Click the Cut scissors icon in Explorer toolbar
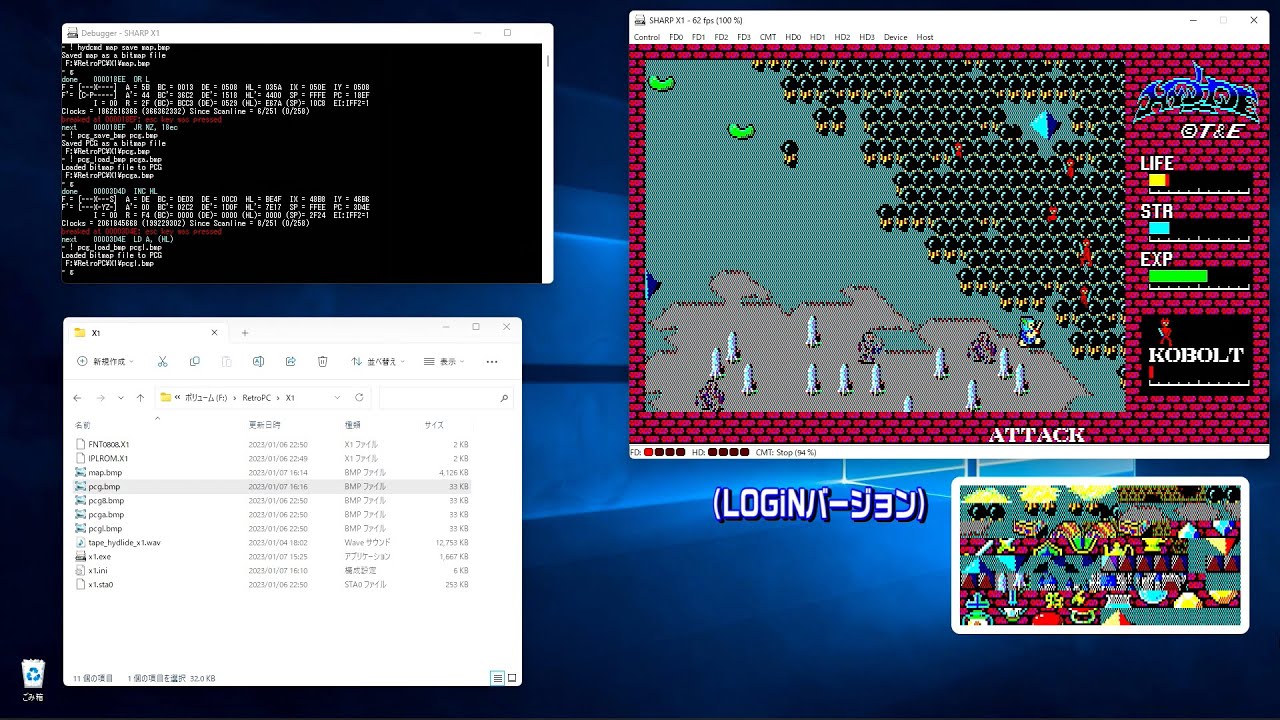Image resolution: width=1280 pixels, height=720 pixels. pyautogui.click(x=165, y=361)
